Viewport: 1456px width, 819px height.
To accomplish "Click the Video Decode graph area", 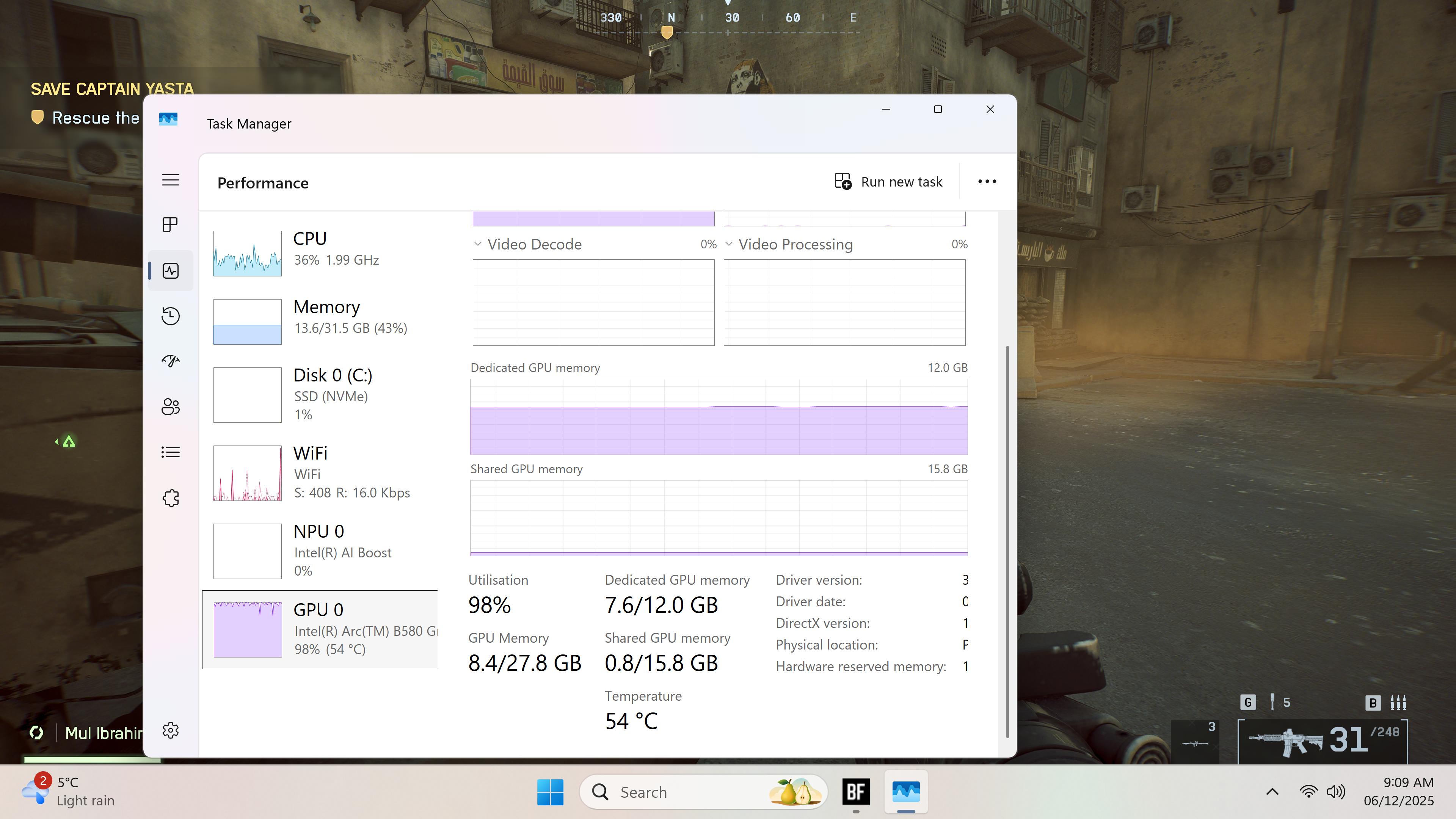I will (593, 303).
